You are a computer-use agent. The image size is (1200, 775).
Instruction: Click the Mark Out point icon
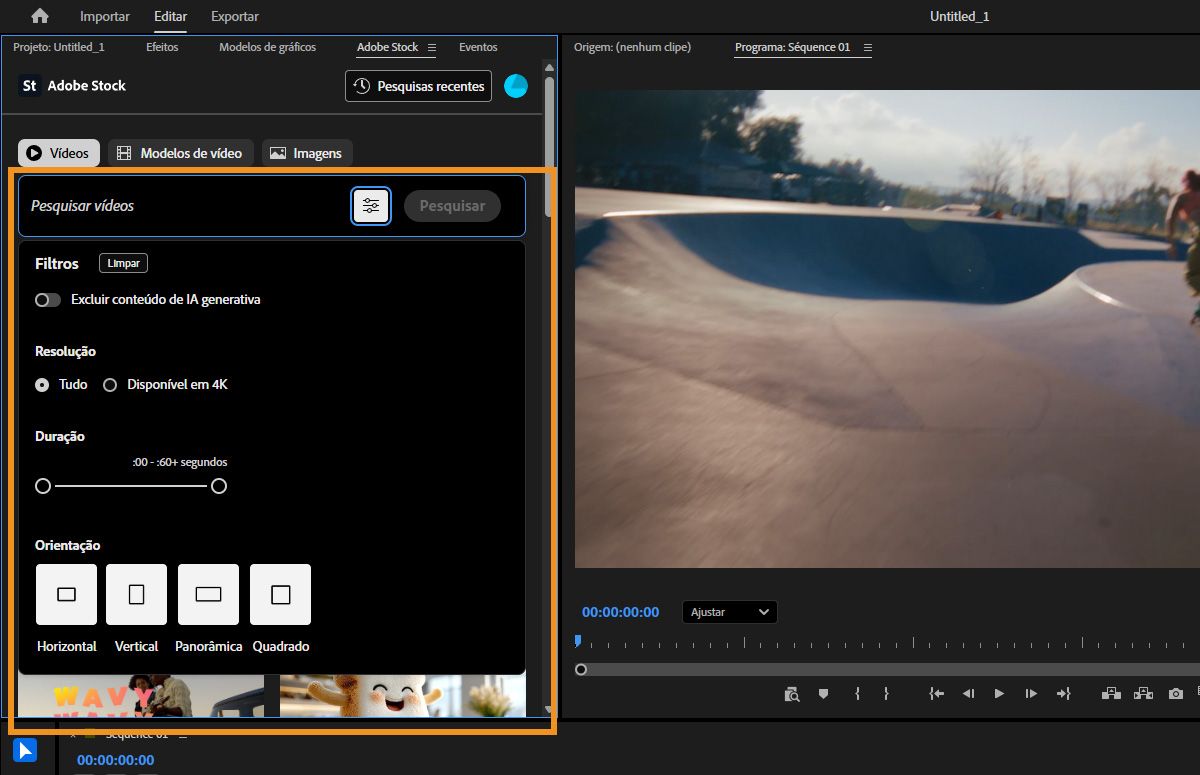point(887,693)
